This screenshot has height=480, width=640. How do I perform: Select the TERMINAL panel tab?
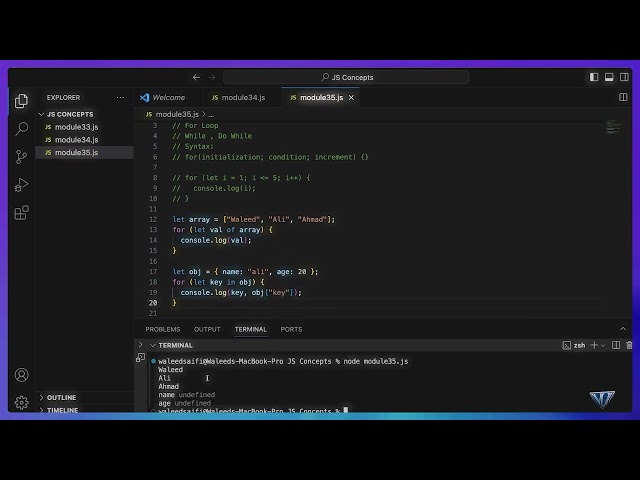pos(251,329)
